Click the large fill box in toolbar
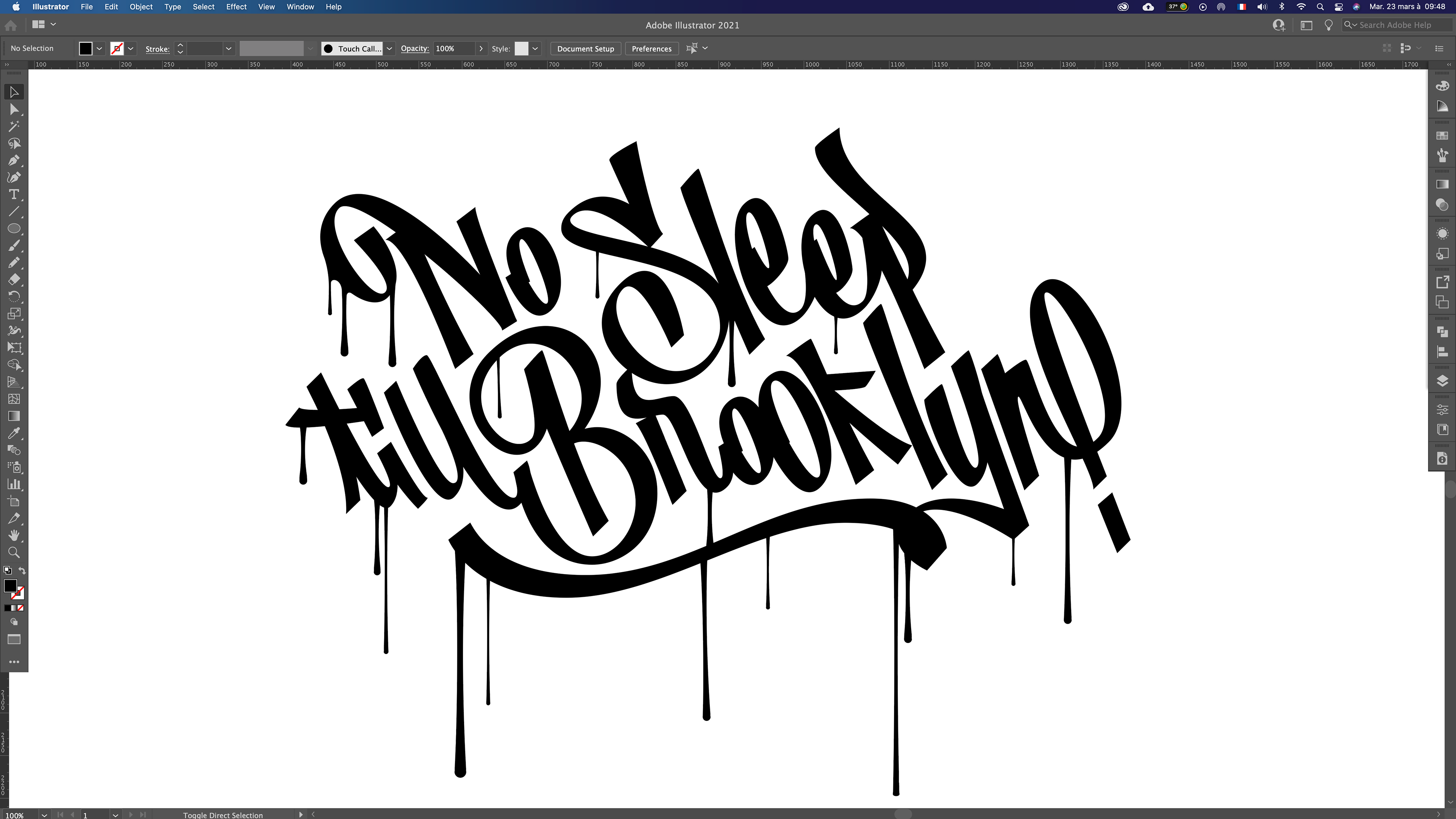1456x819 pixels. [10, 585]
